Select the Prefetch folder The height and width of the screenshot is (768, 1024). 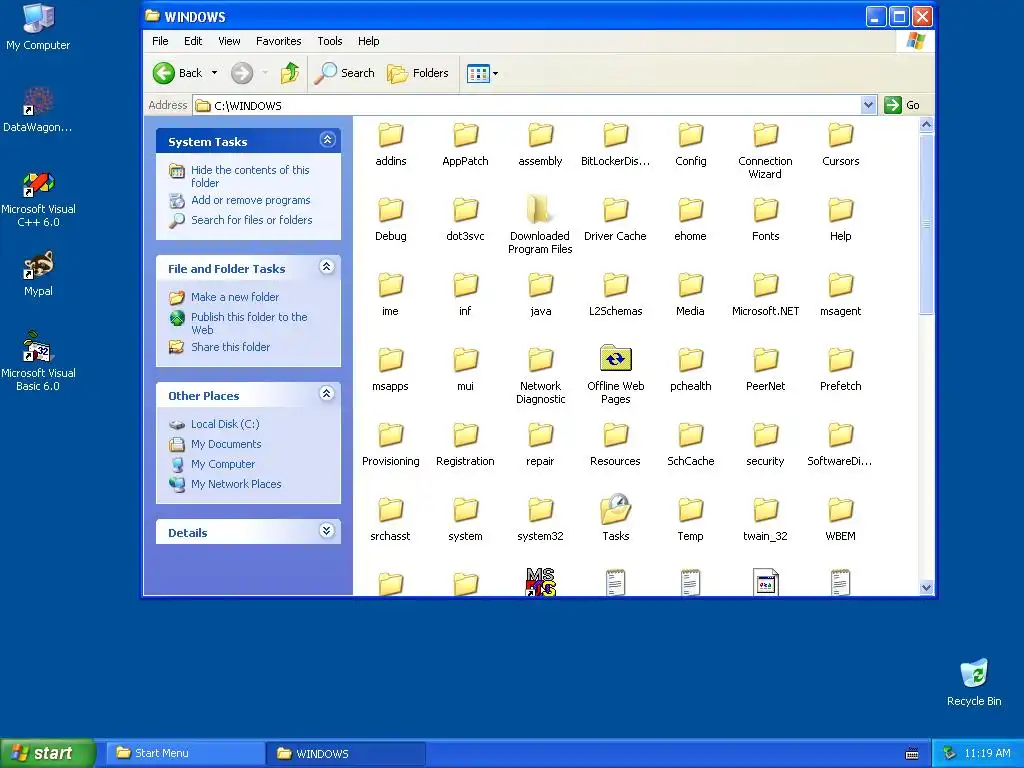pyautogui.click(x=840, y=370)
